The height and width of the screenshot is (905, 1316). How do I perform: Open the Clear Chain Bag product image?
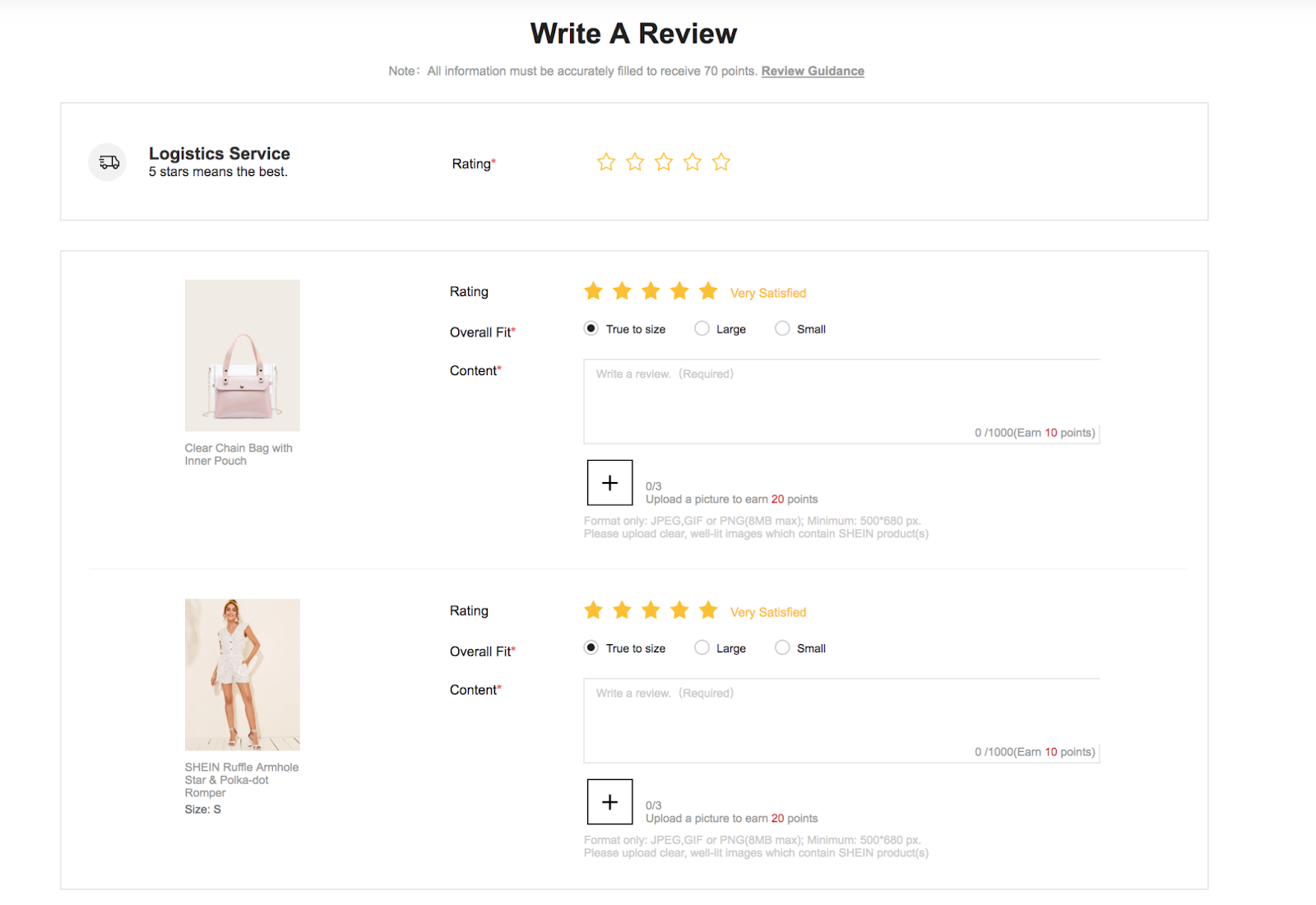[243, 355]
